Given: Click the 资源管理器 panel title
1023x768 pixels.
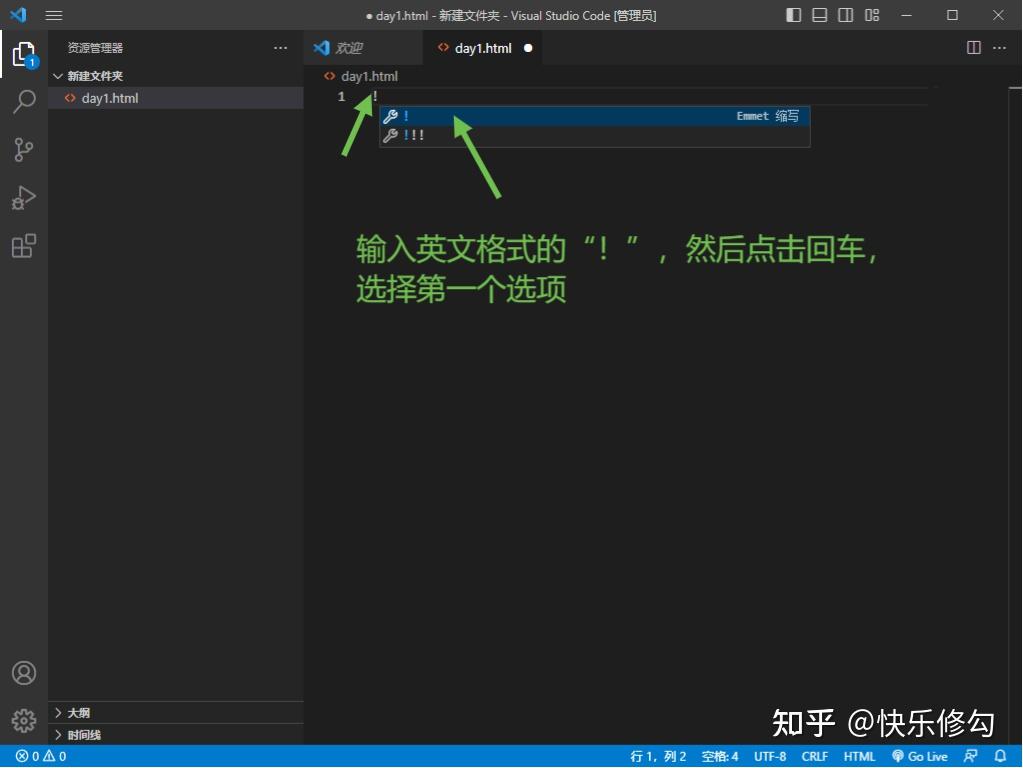Looking at the screenshot, I should (x=95, y=48).
